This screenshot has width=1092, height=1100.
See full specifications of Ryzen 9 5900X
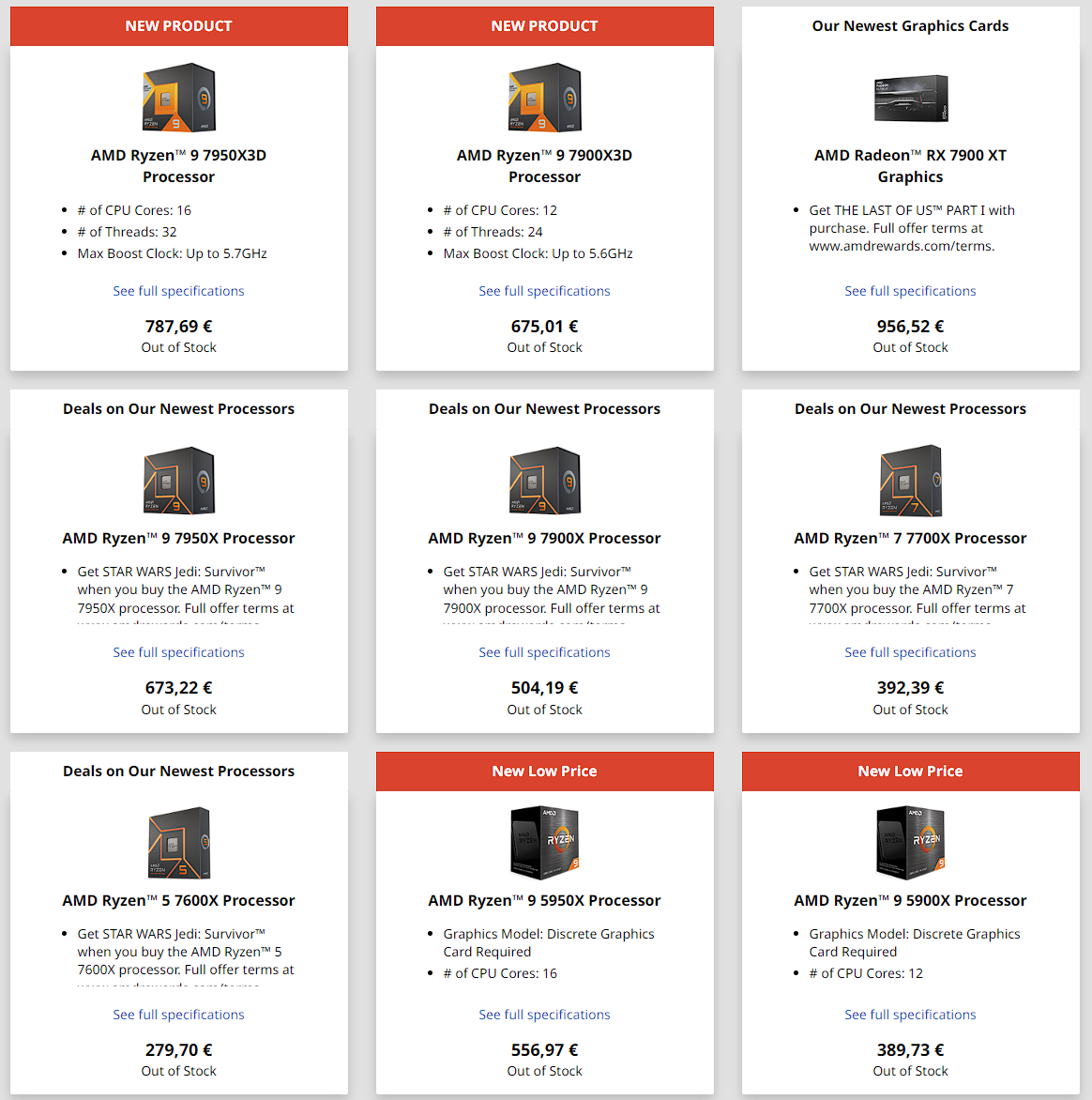[910, 1015]
